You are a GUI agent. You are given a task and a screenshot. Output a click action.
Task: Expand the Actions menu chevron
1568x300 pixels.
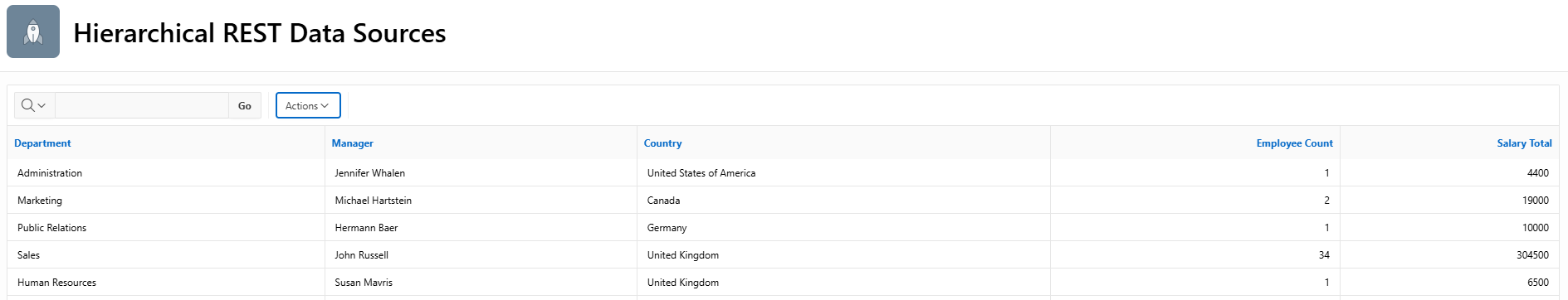[x=325, y=106]
